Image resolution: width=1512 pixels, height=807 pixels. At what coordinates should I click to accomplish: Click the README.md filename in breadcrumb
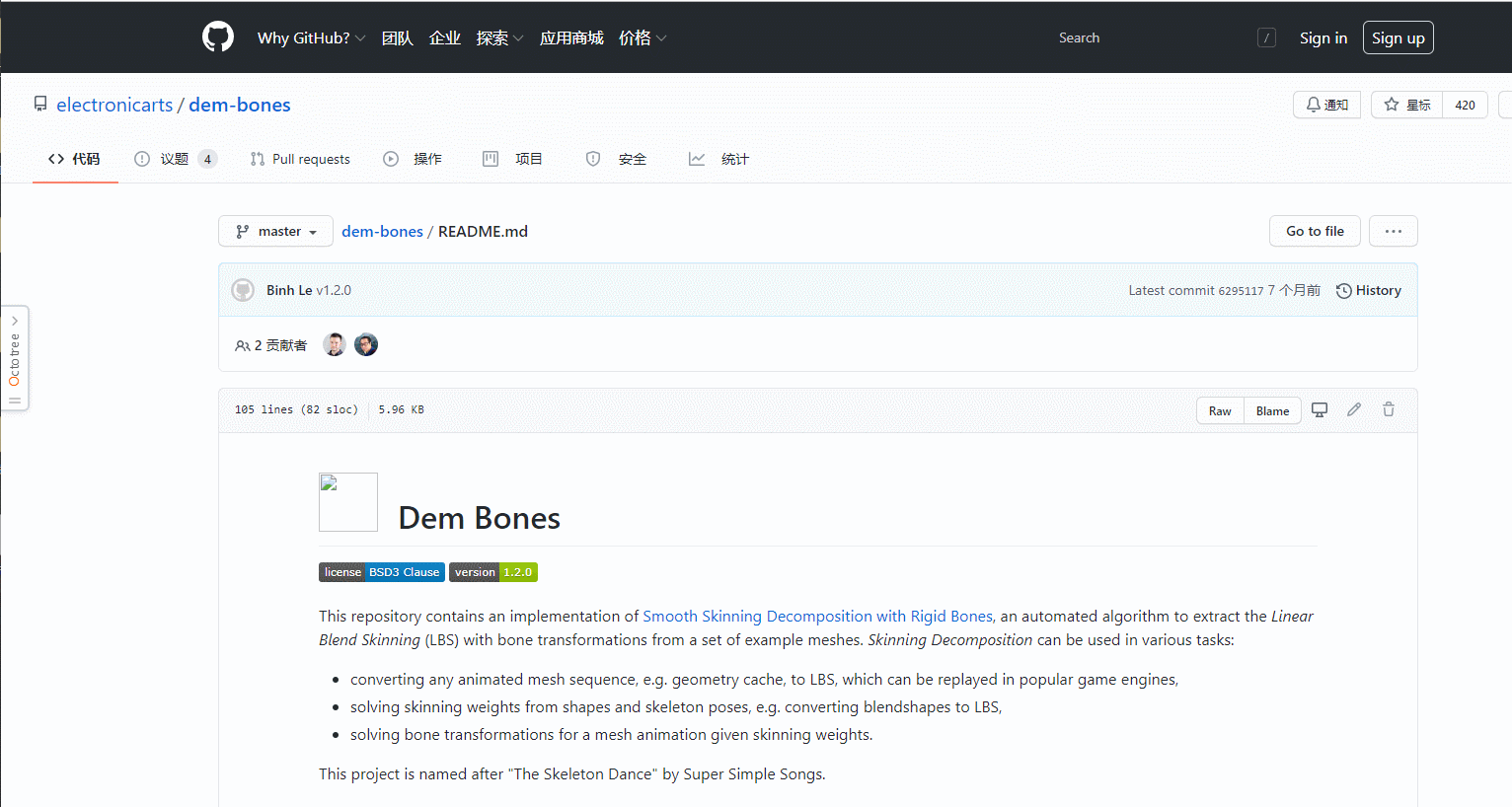(x=483, y=231)
